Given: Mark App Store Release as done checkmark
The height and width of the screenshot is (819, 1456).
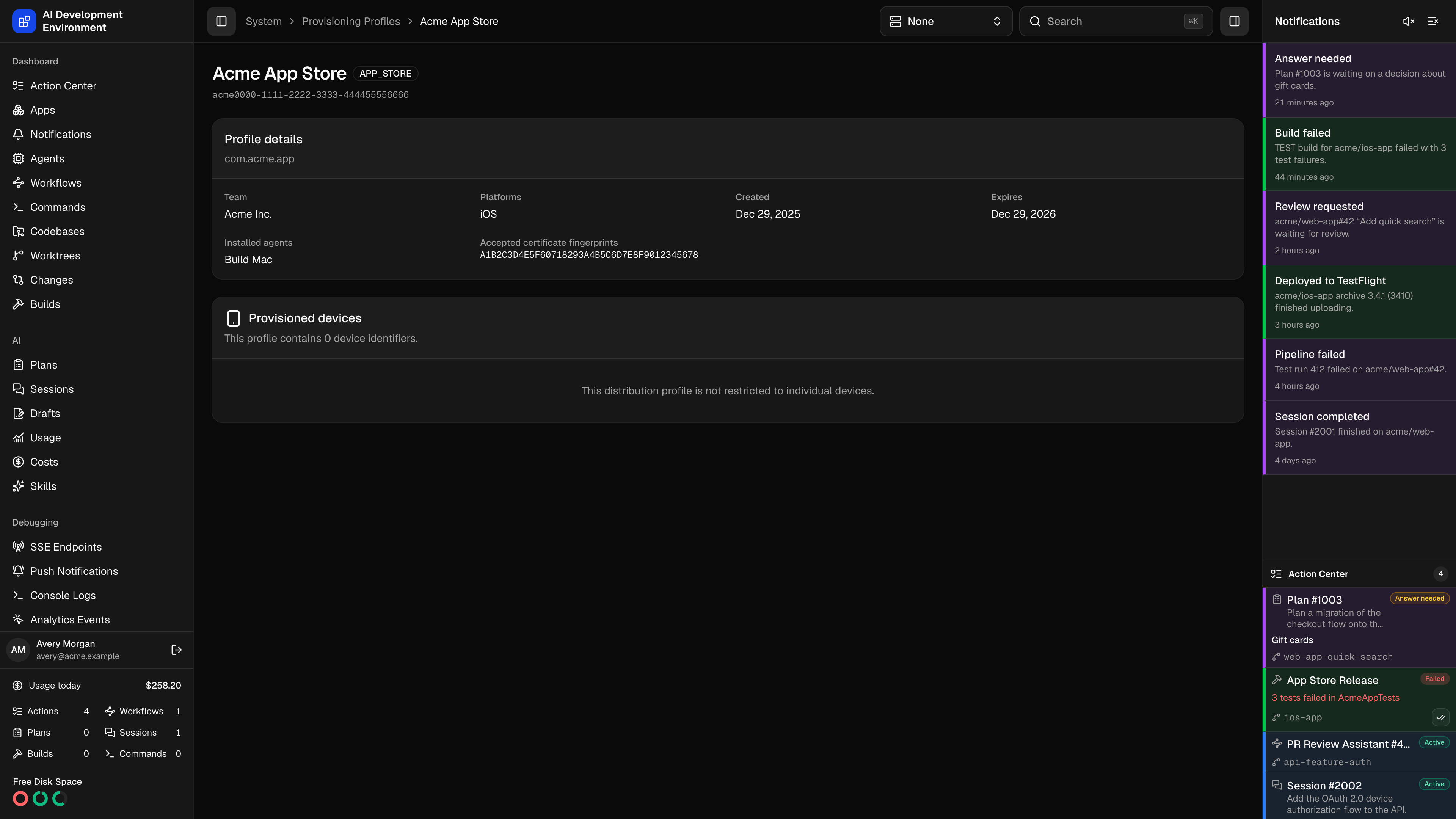Looking at the screenshot, I should [1440, 718].
